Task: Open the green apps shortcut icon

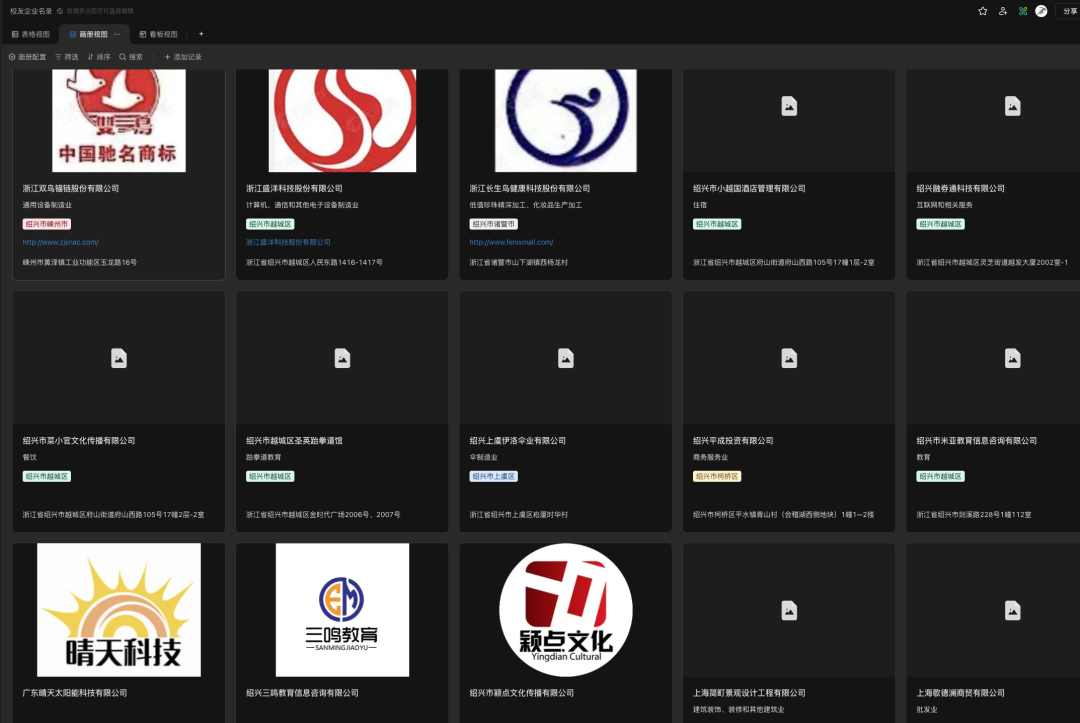Action: point(1023,11)
